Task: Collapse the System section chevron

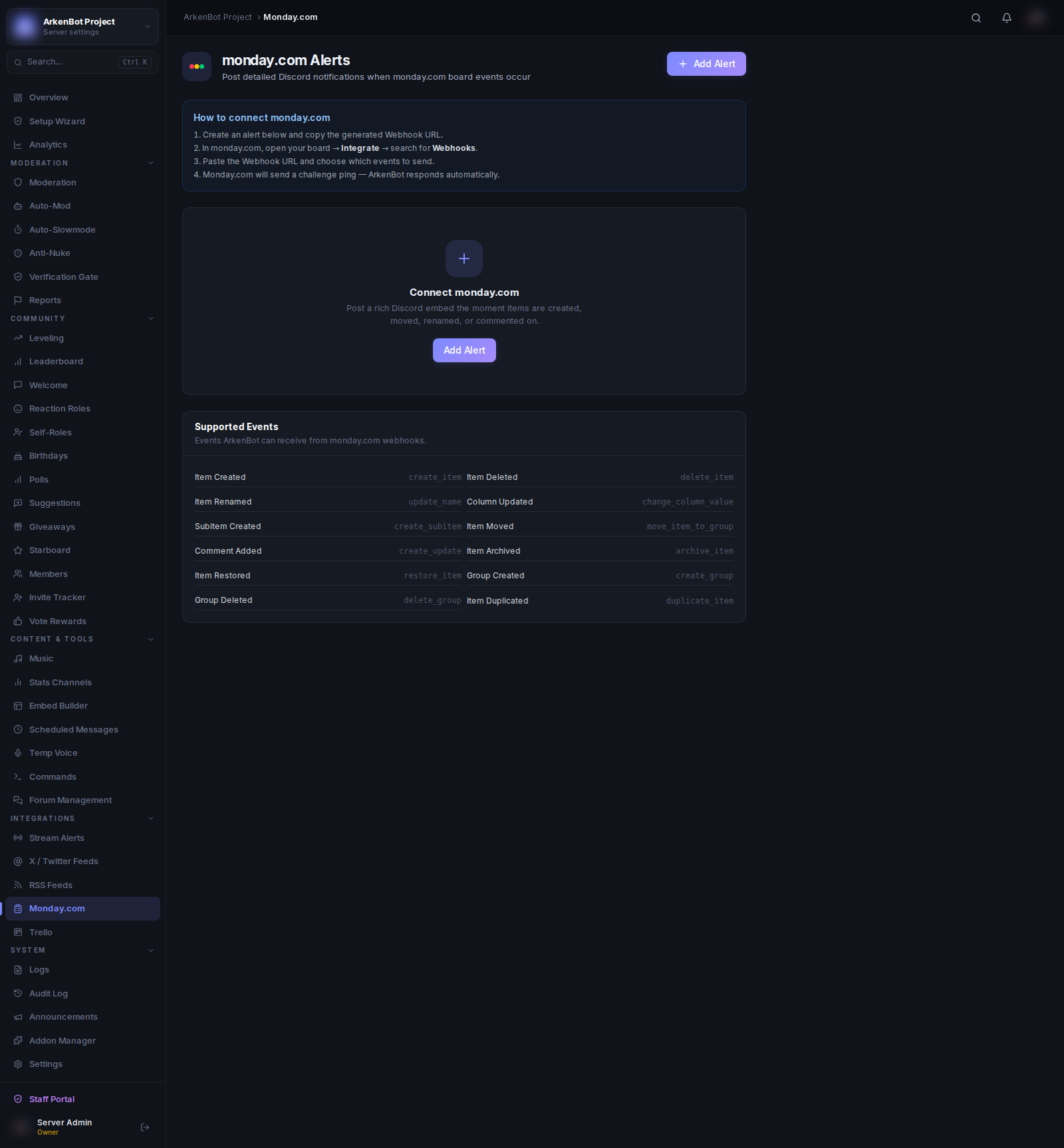Action: pyautogui.click(x=151, y=951)
